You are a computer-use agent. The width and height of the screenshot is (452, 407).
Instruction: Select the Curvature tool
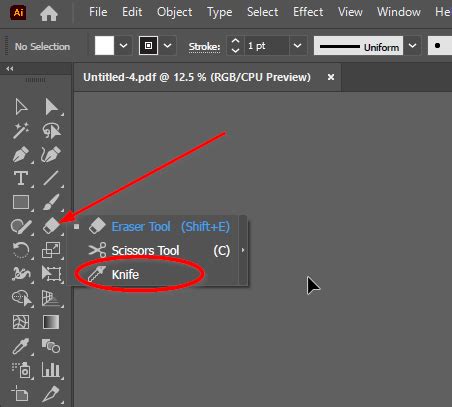click(x=51, y=154)
